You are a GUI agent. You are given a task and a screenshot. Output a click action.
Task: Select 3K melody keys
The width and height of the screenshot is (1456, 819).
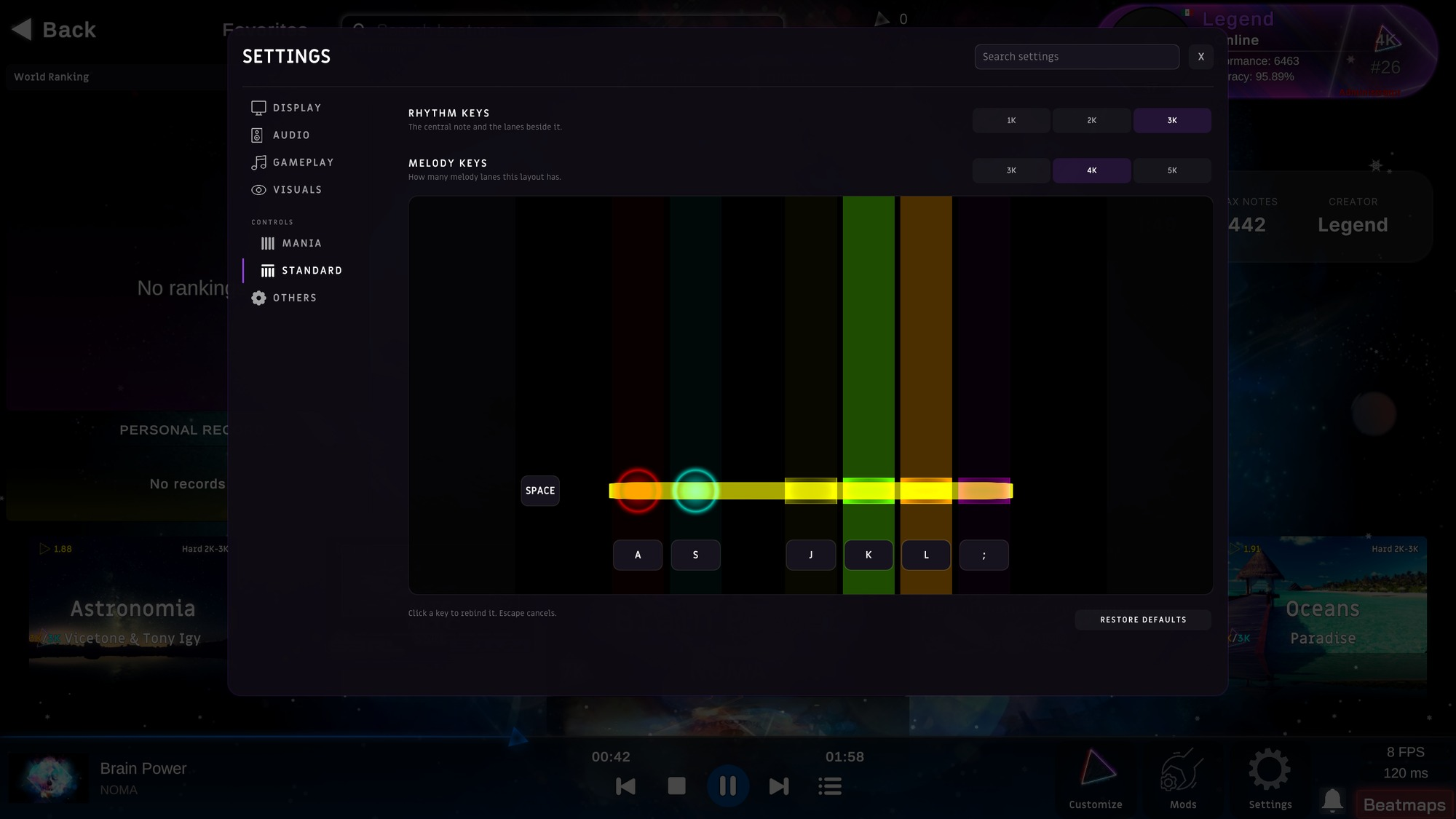click(1011, 170)
